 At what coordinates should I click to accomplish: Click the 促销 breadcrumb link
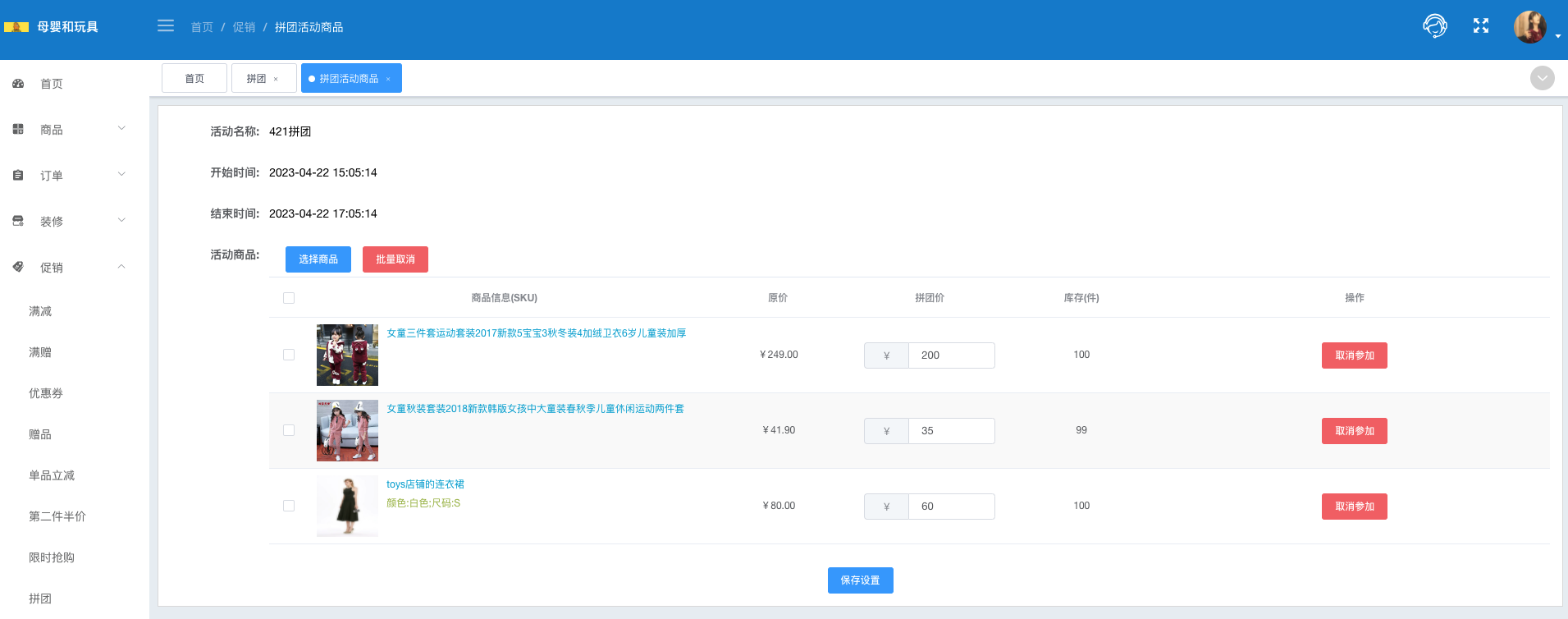coord(244,27)
